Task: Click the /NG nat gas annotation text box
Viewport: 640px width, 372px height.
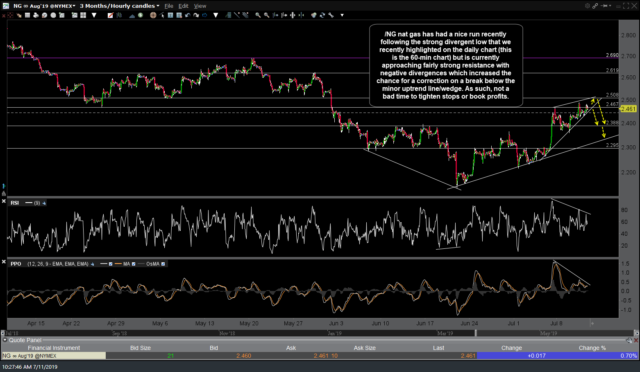Action: (446, 65)
